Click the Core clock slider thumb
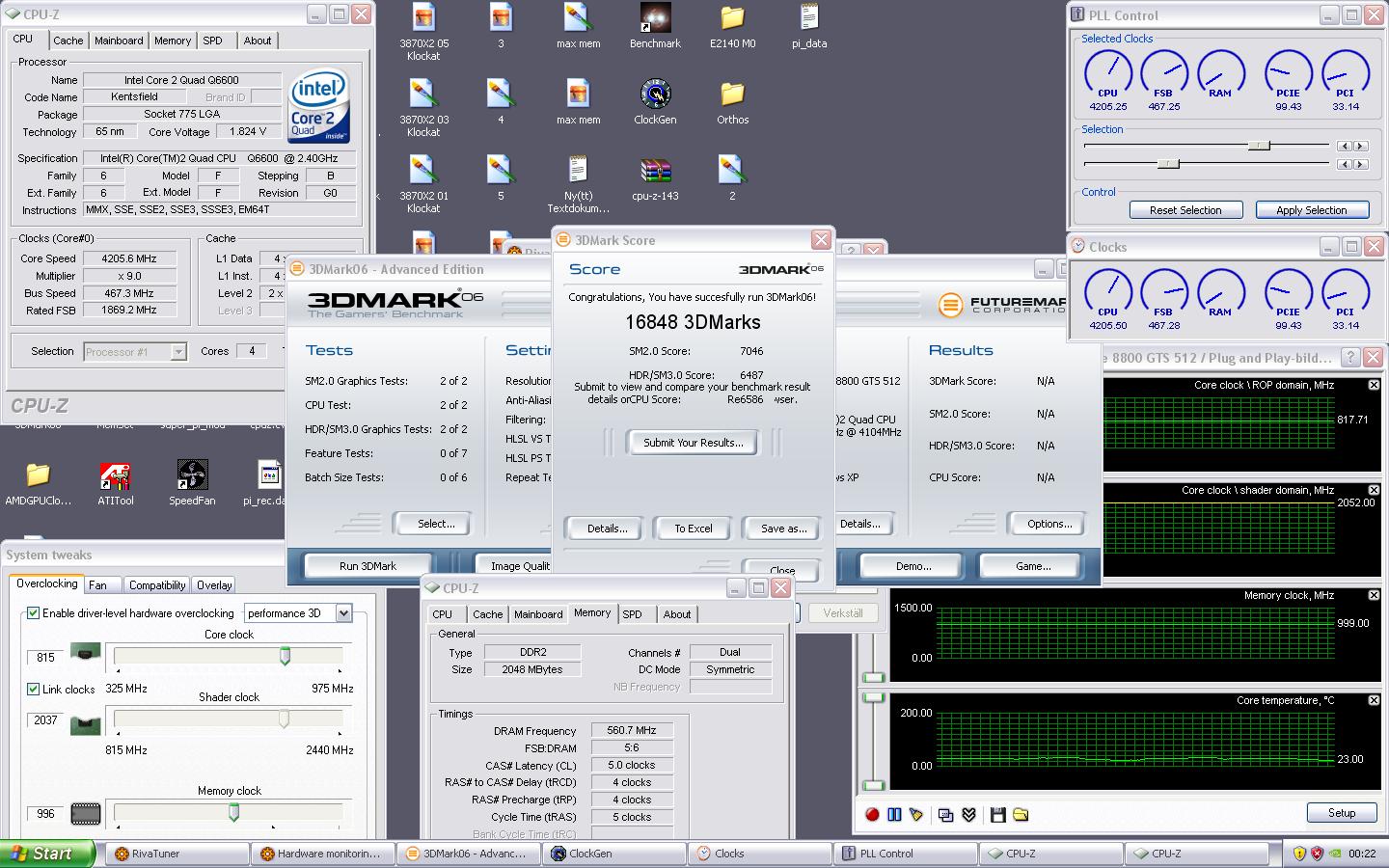Viewport: 1389px width, 868px height. 285,657
